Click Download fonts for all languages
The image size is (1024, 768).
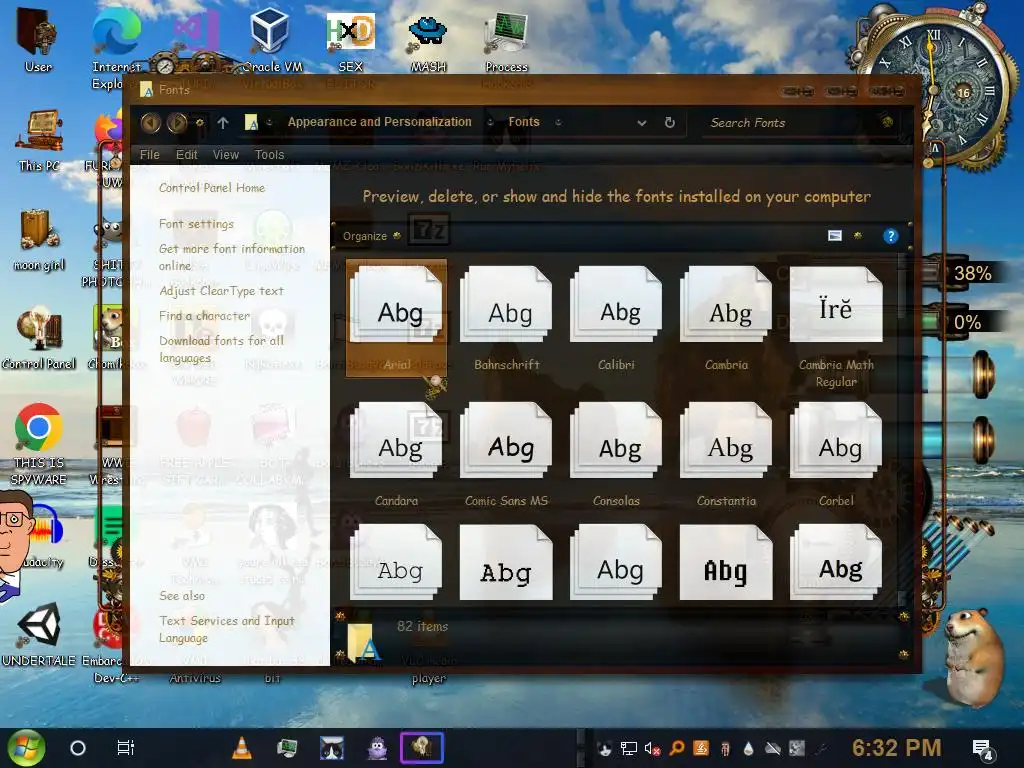coord(221,349)
